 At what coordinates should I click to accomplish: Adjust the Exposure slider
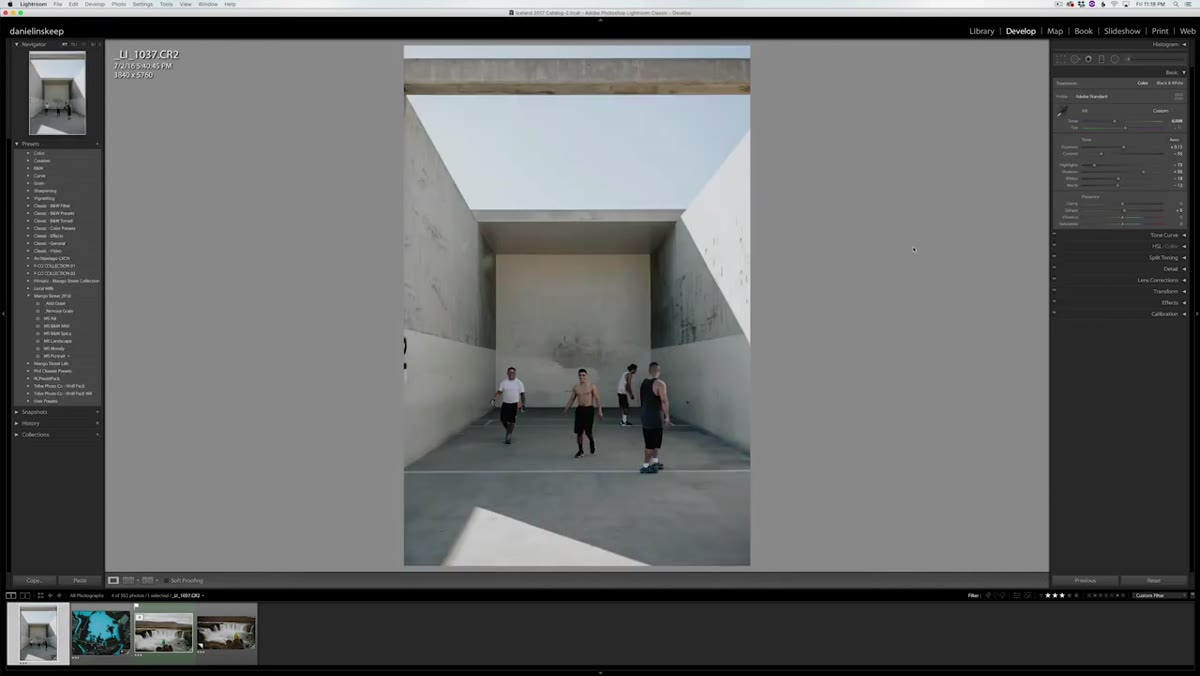click(x=1123, y=147)
